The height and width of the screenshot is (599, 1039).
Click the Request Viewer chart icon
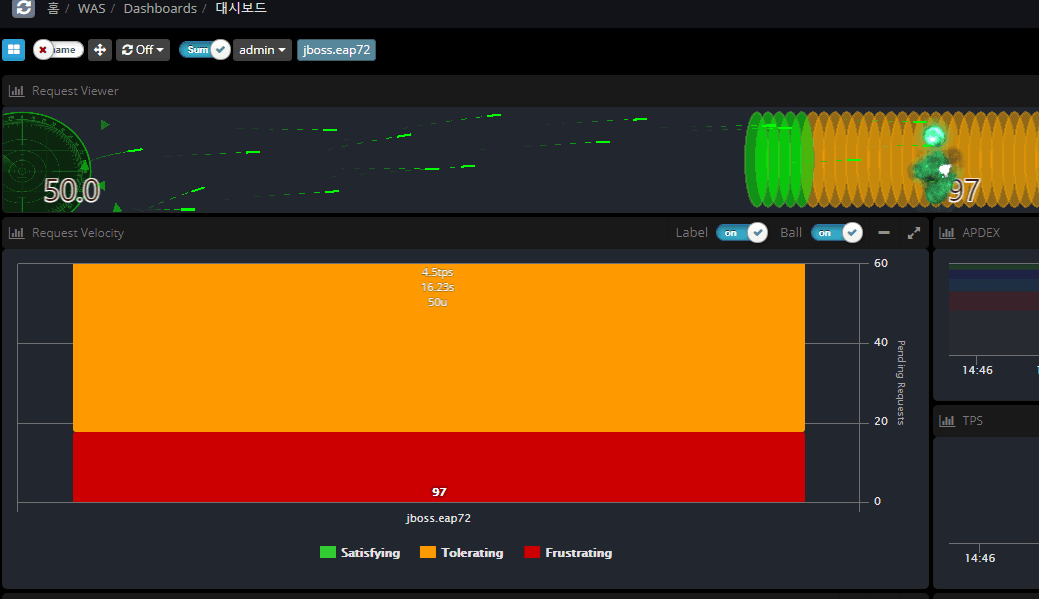(x=16, y=91)
